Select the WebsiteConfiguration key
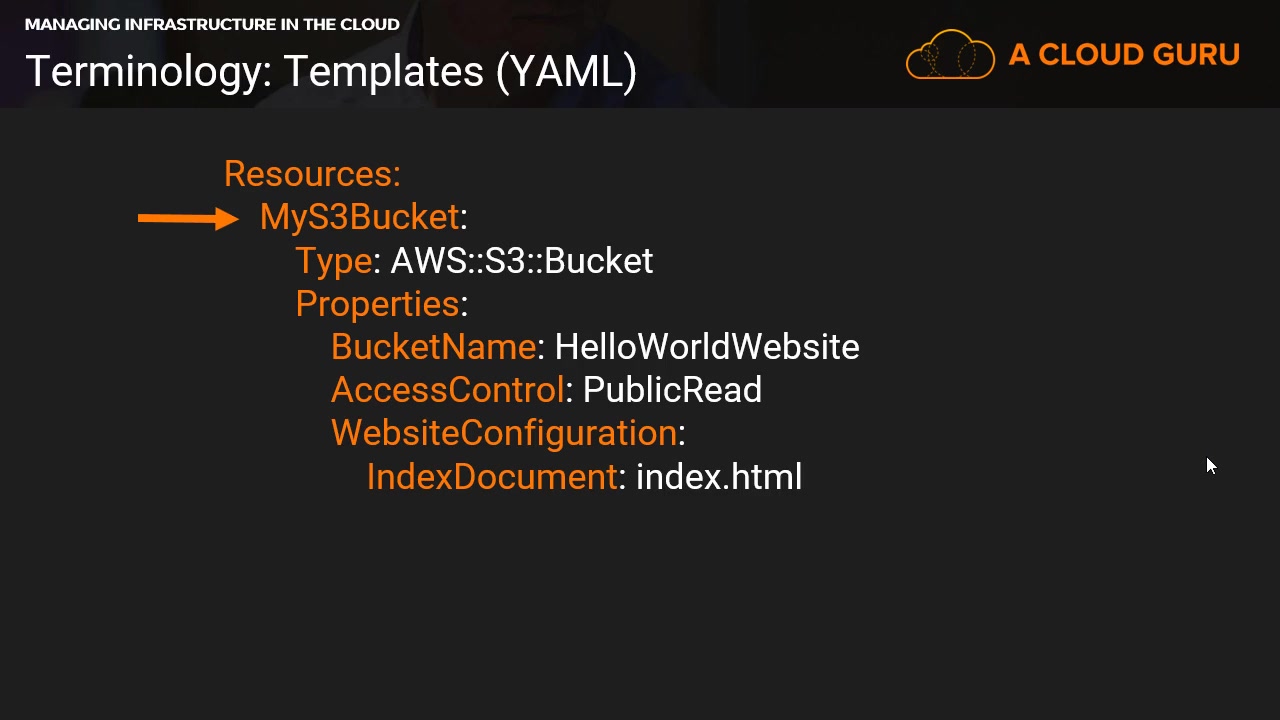Image resolution: width=1280 pixels, height=720 pixels. [x=504, y=433]
